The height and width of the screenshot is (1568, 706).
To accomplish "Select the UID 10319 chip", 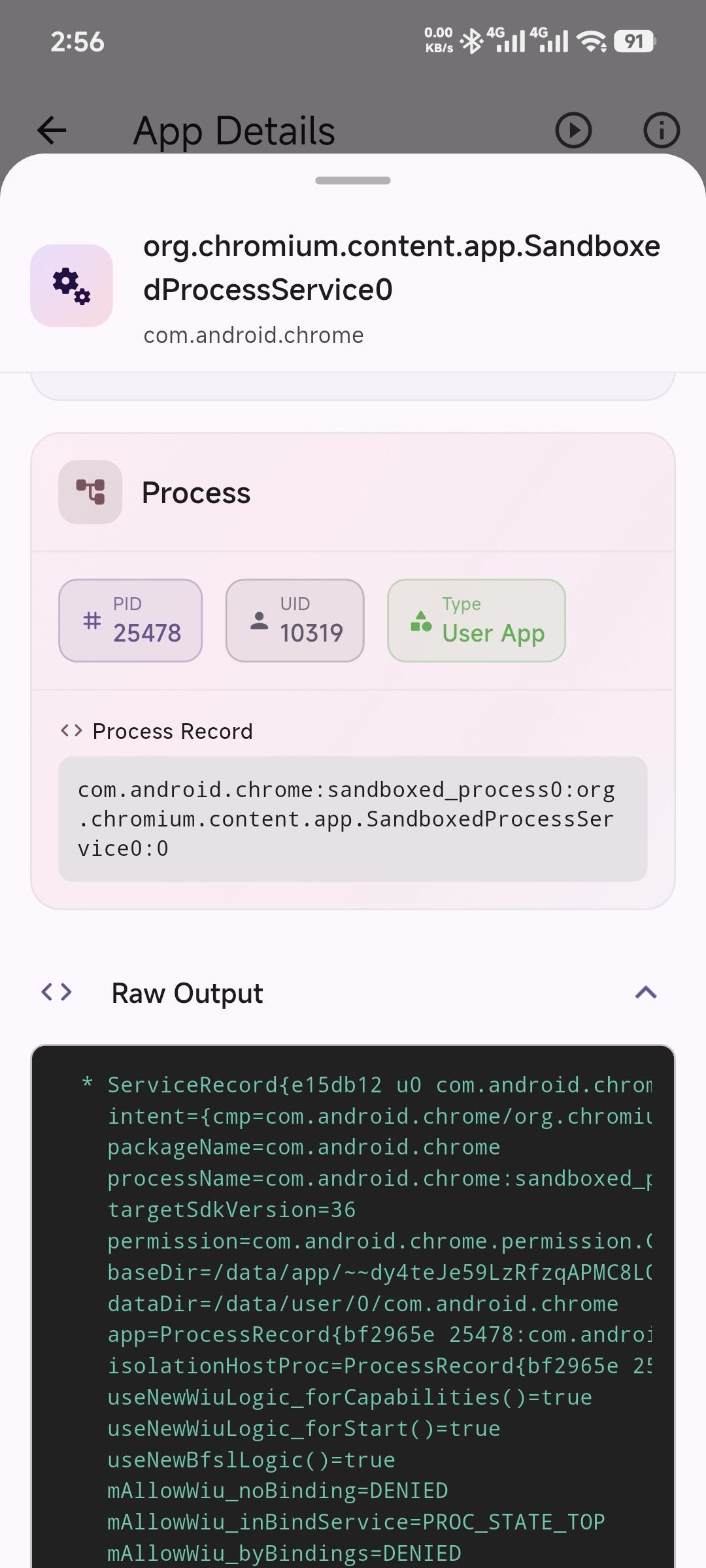I will (295, 621).
